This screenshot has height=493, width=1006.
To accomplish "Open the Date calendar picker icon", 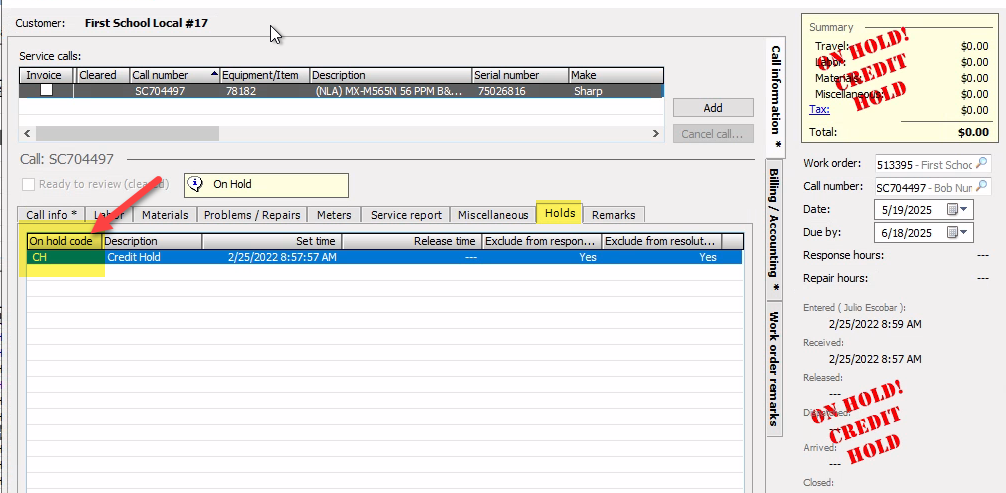I will pyautogui.click(x=953, y=209).
